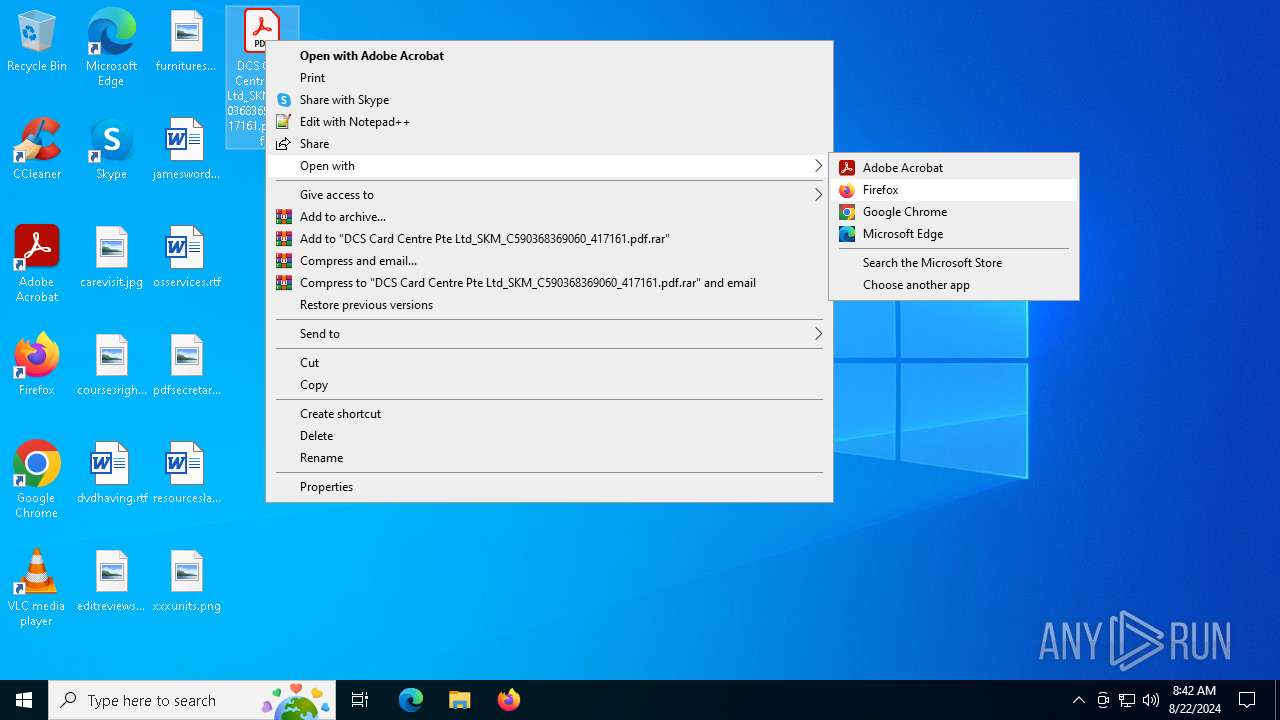Select the carevisit.jpg file icon

(x=111, y=258)
